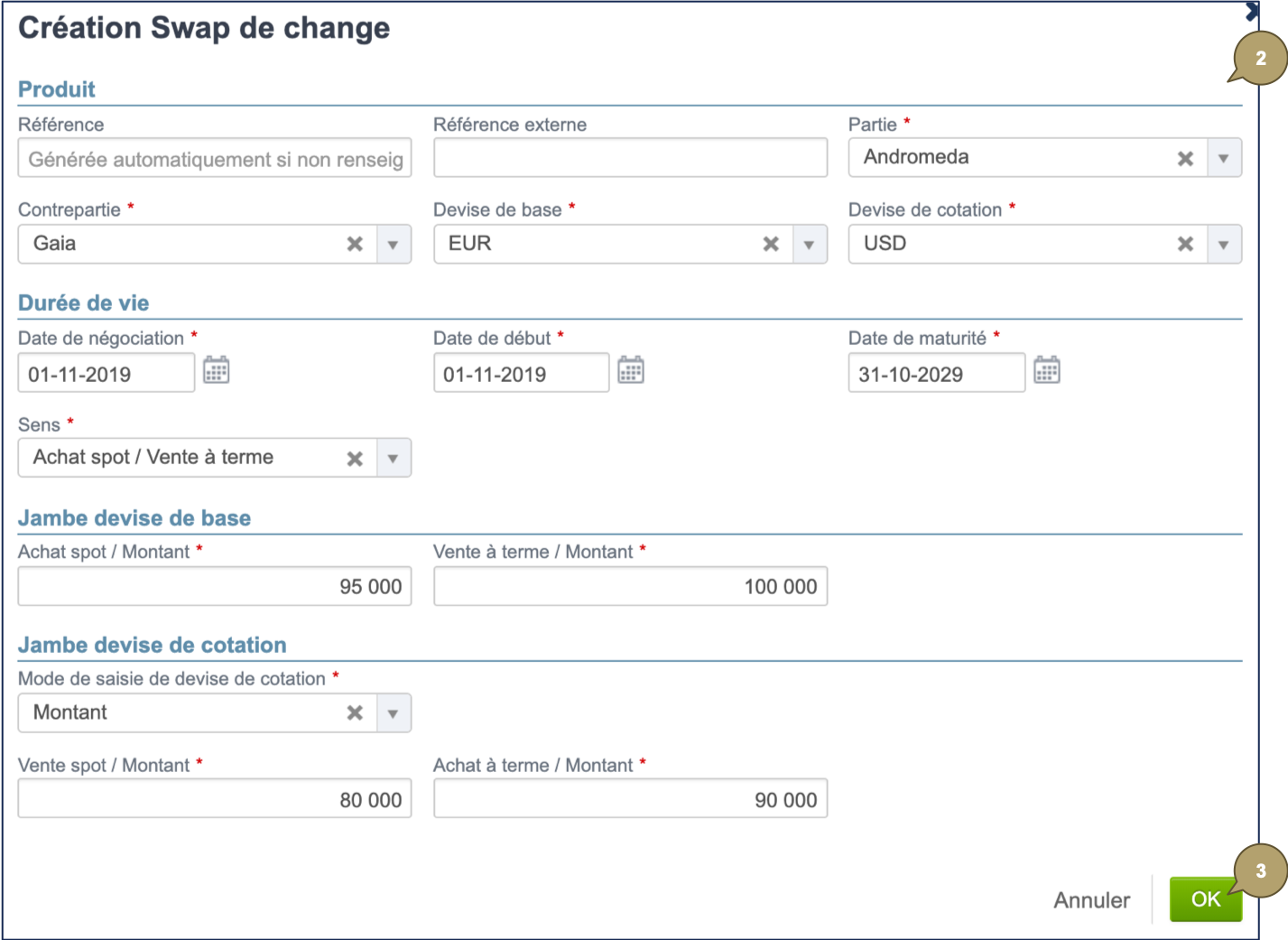Open the calendar for Date de négociation
Viewport: 1288px width, 940px height.
(216, 370)
